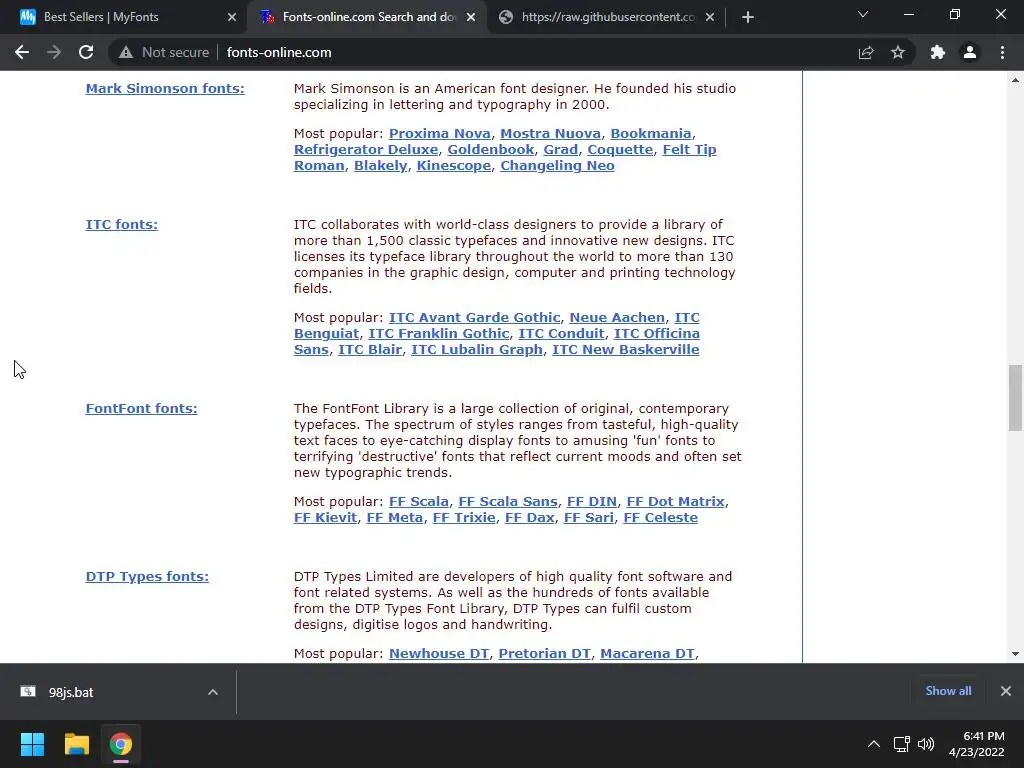
Task: Open the FF Sari font link
Action: click(588, 517)
